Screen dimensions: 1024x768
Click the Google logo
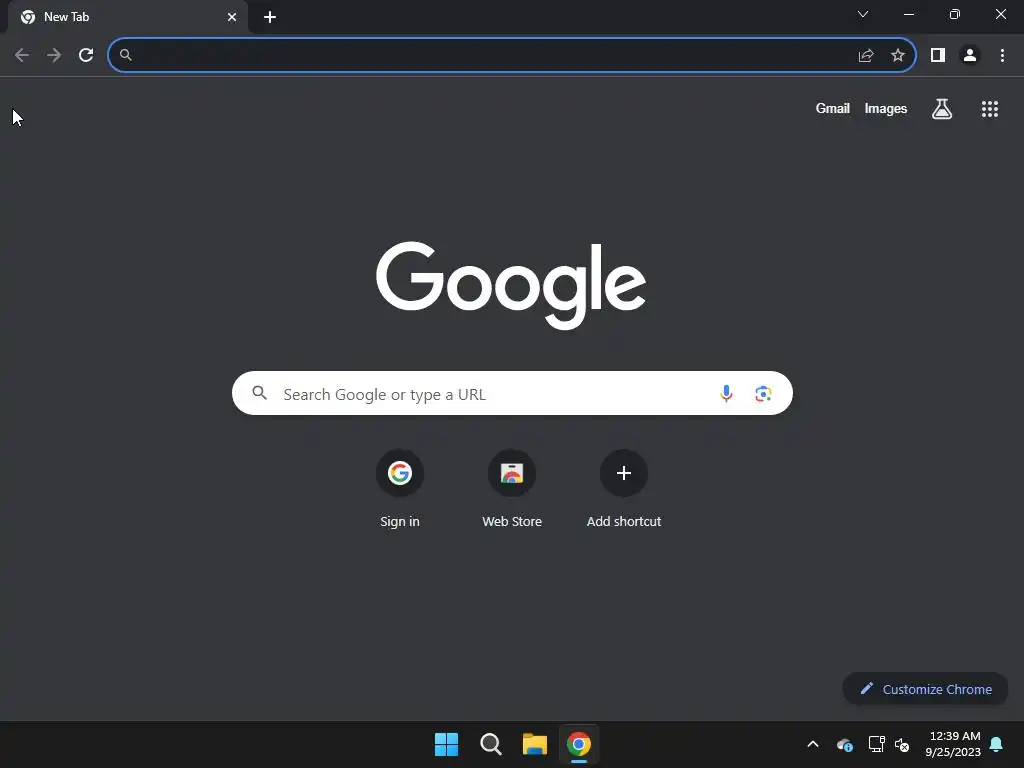(511, 285)
